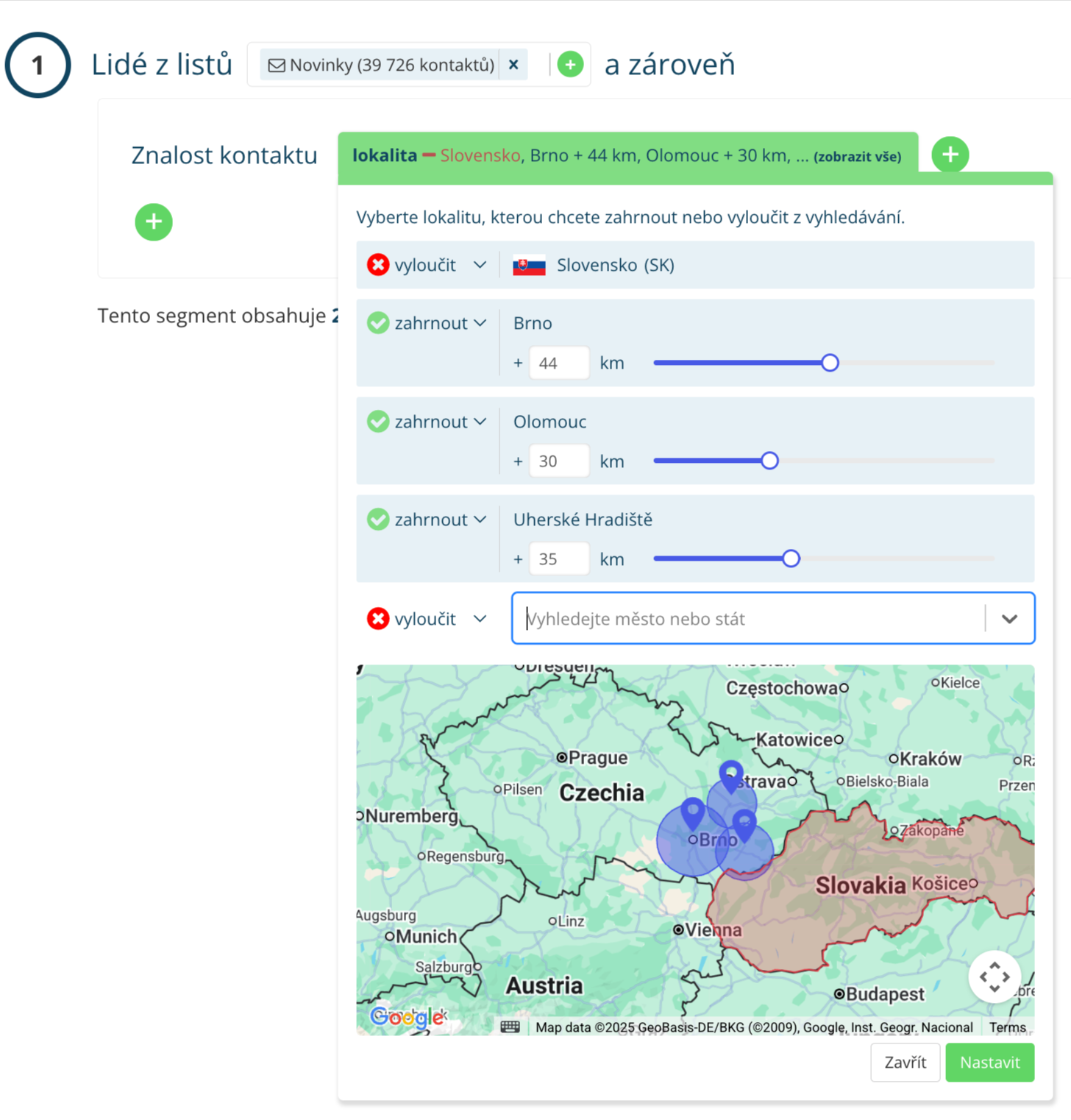Toggle include/exclude for Brno
This screenshot has height=1120, width=1071.
[427, 323]
